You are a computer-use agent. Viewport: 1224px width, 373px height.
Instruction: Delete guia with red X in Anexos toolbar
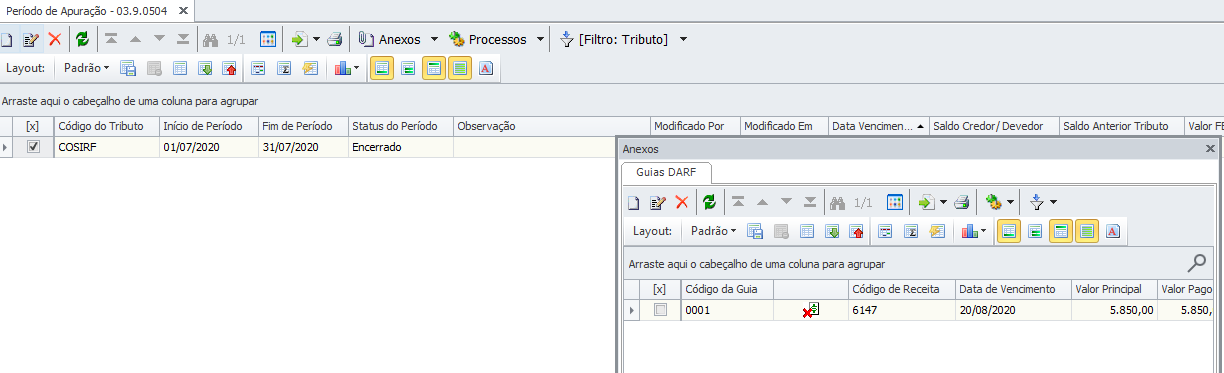682,202
